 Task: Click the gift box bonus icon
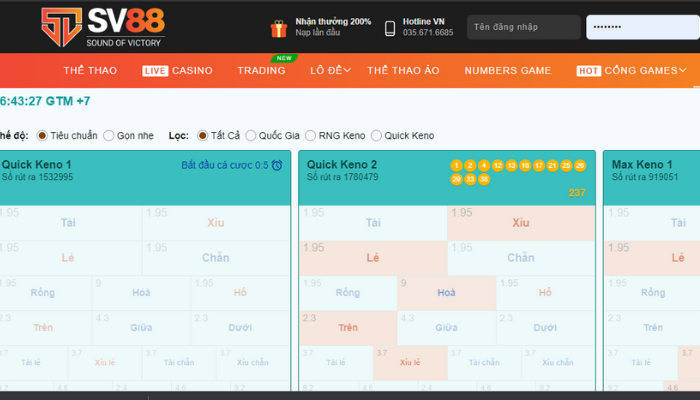coord(280,28)
